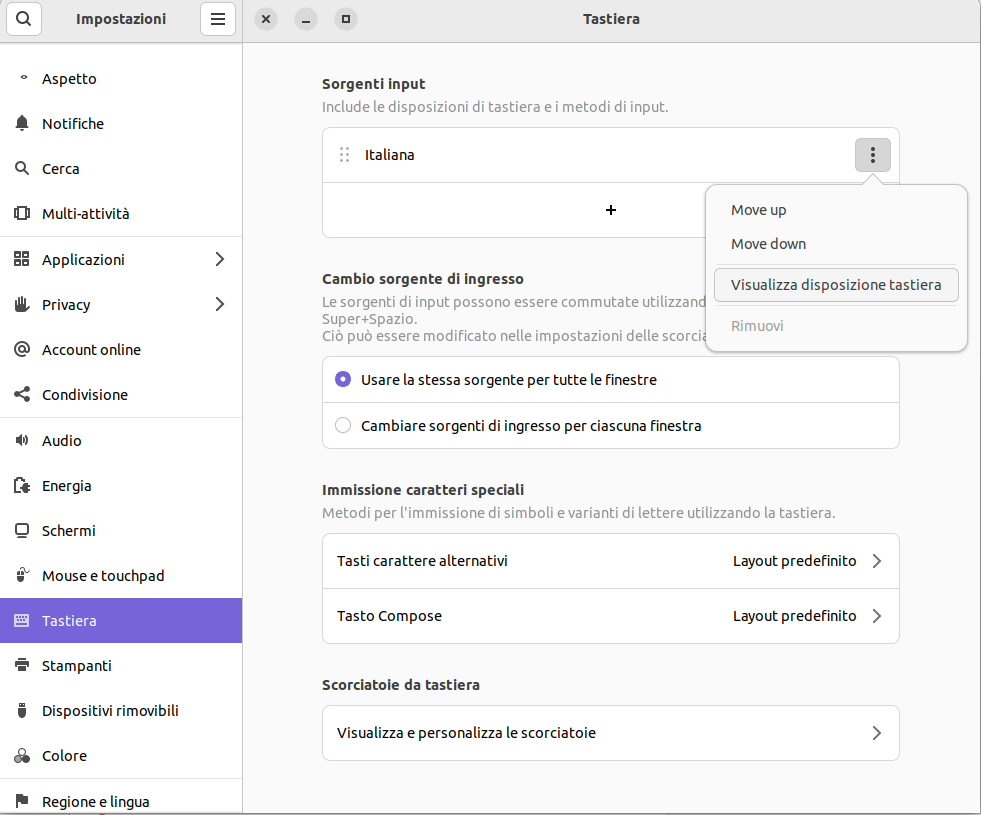
Task: Add an input source with plus button
Action: (x=611, y=210)
